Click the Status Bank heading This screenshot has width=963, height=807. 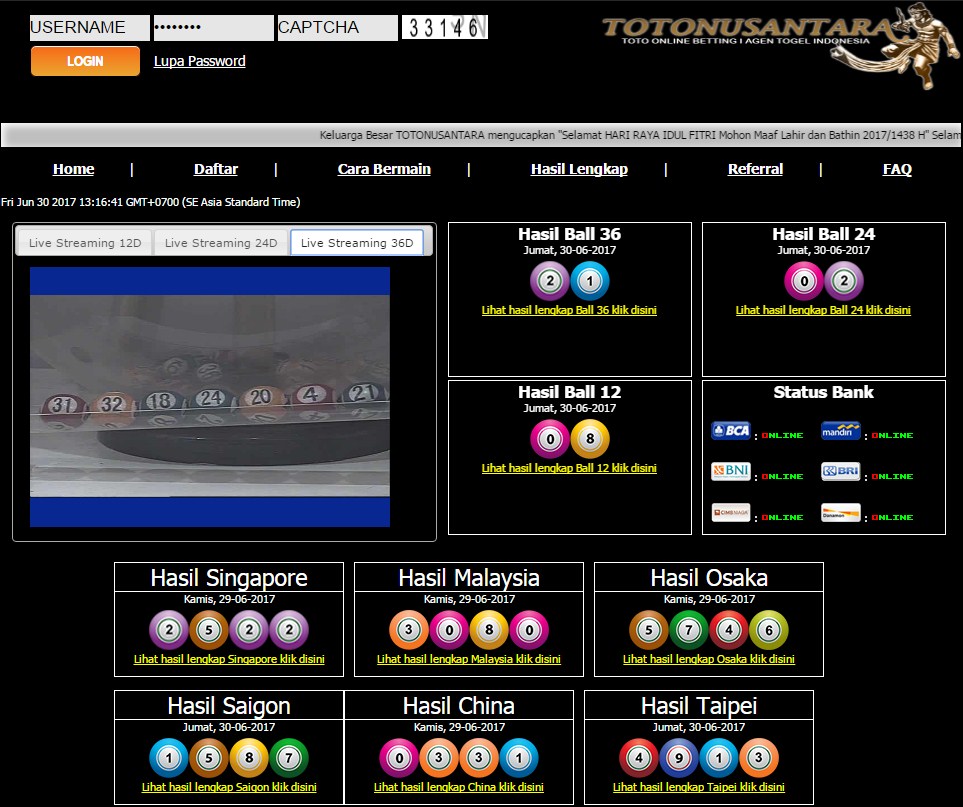click(824, 392)
